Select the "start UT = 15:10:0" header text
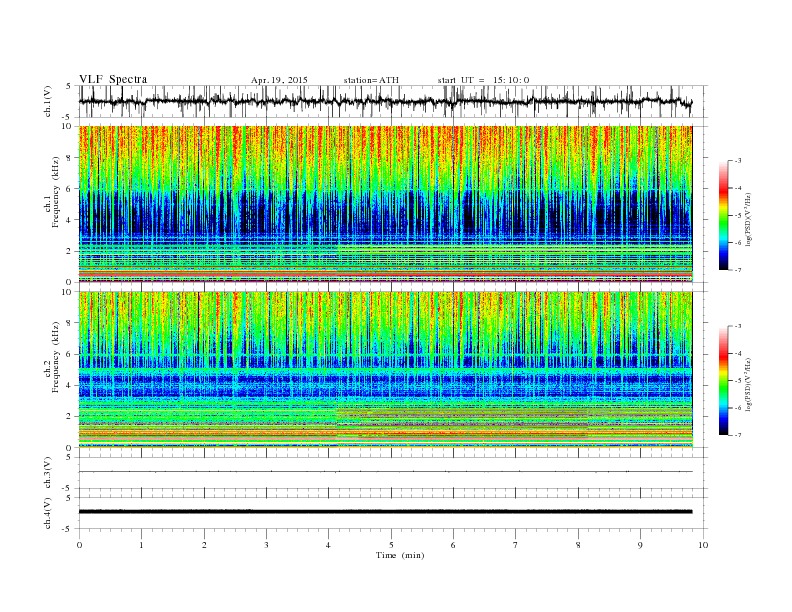The height and width of the screenshot is (612, 792). coord(483,80)
